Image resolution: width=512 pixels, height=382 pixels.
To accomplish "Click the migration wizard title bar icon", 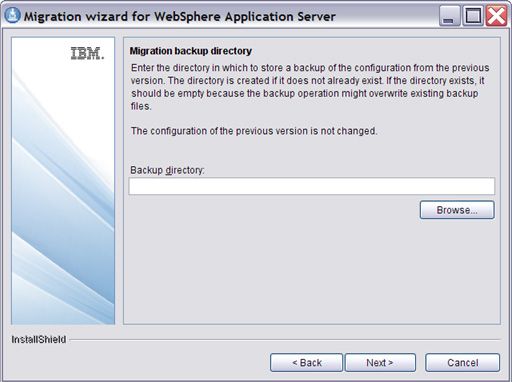I will pyautogui.click(x=12, y=15).
